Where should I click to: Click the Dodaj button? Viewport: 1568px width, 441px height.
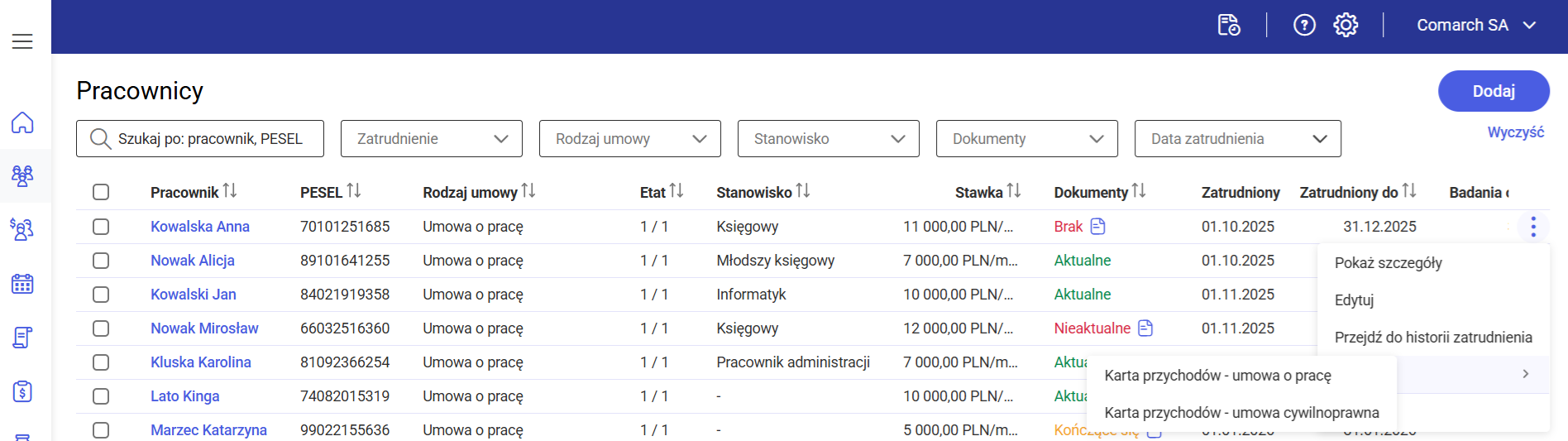tap(1493, 91)
